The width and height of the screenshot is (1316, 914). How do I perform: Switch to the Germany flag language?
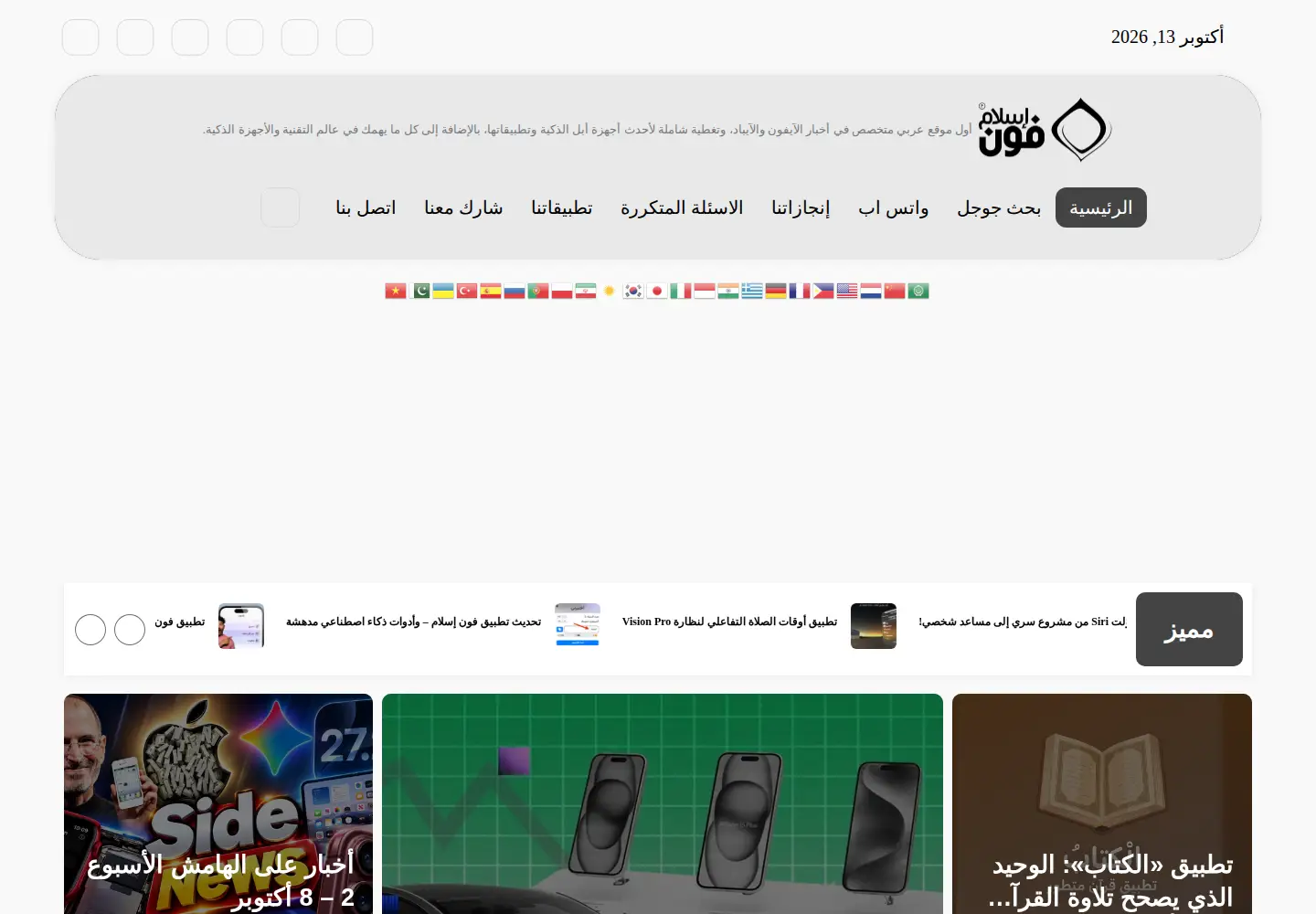tap(776, 291)
